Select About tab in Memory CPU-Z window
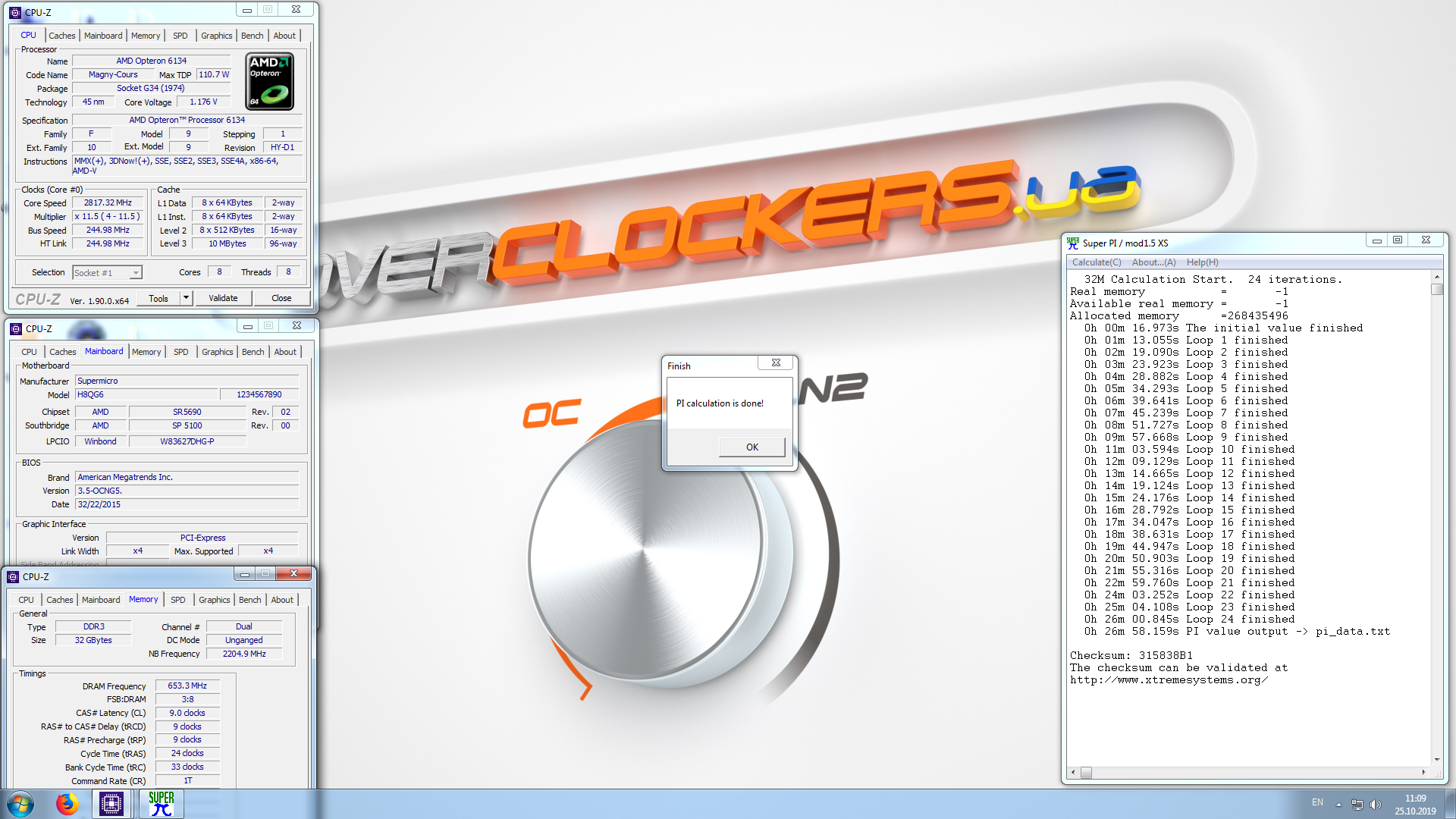 (282, 600)
